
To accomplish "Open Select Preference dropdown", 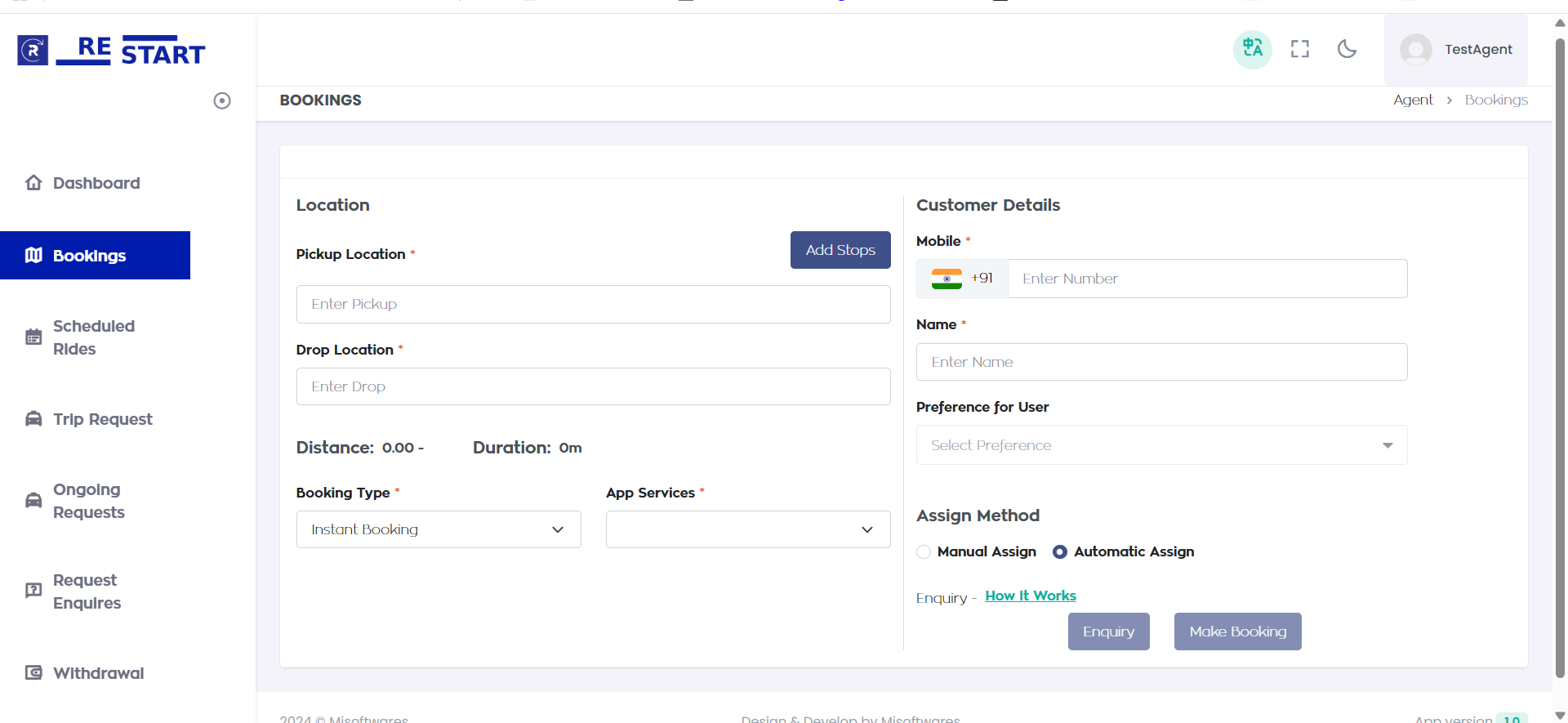I will point(1161,445).
